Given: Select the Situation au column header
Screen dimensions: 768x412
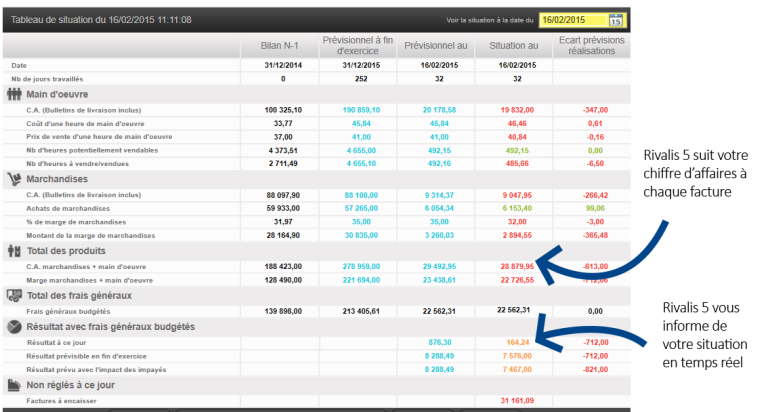Looking at the screenshot, I should (514, 46).
